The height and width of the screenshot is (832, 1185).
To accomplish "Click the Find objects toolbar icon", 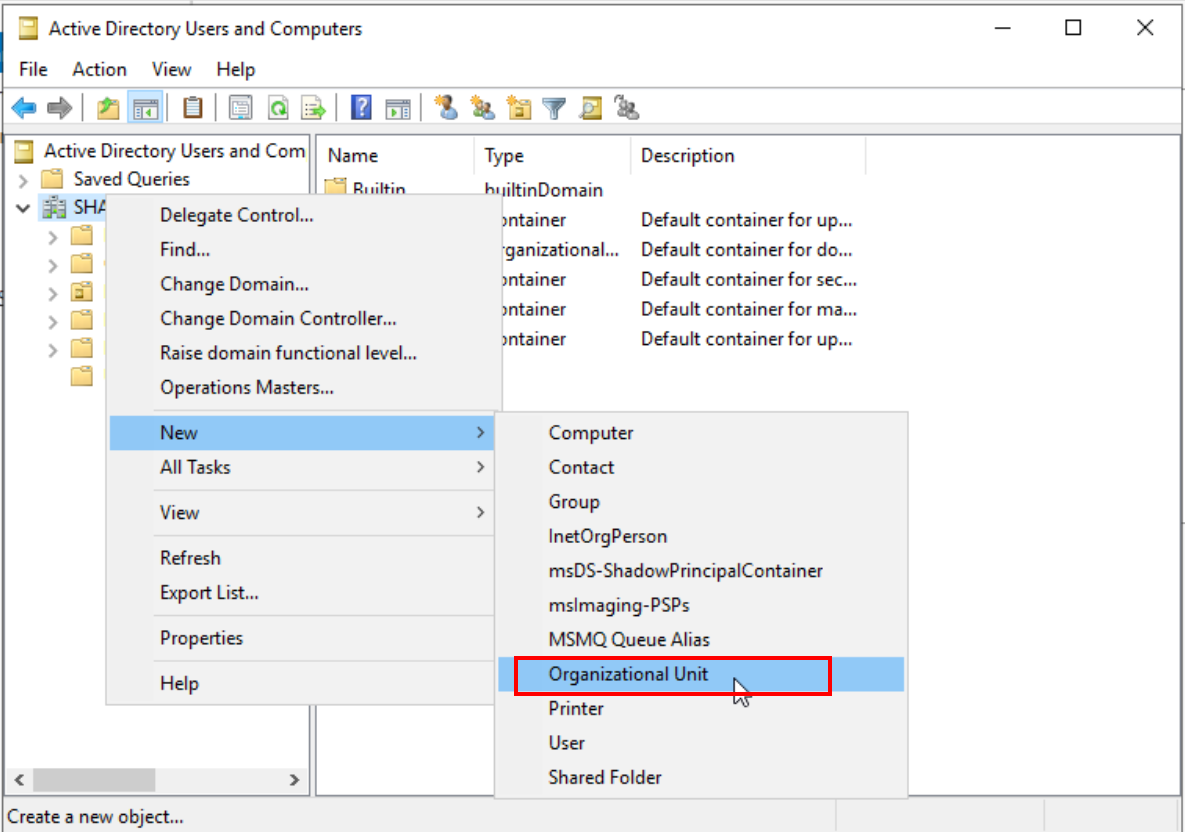I will (590, 108).
